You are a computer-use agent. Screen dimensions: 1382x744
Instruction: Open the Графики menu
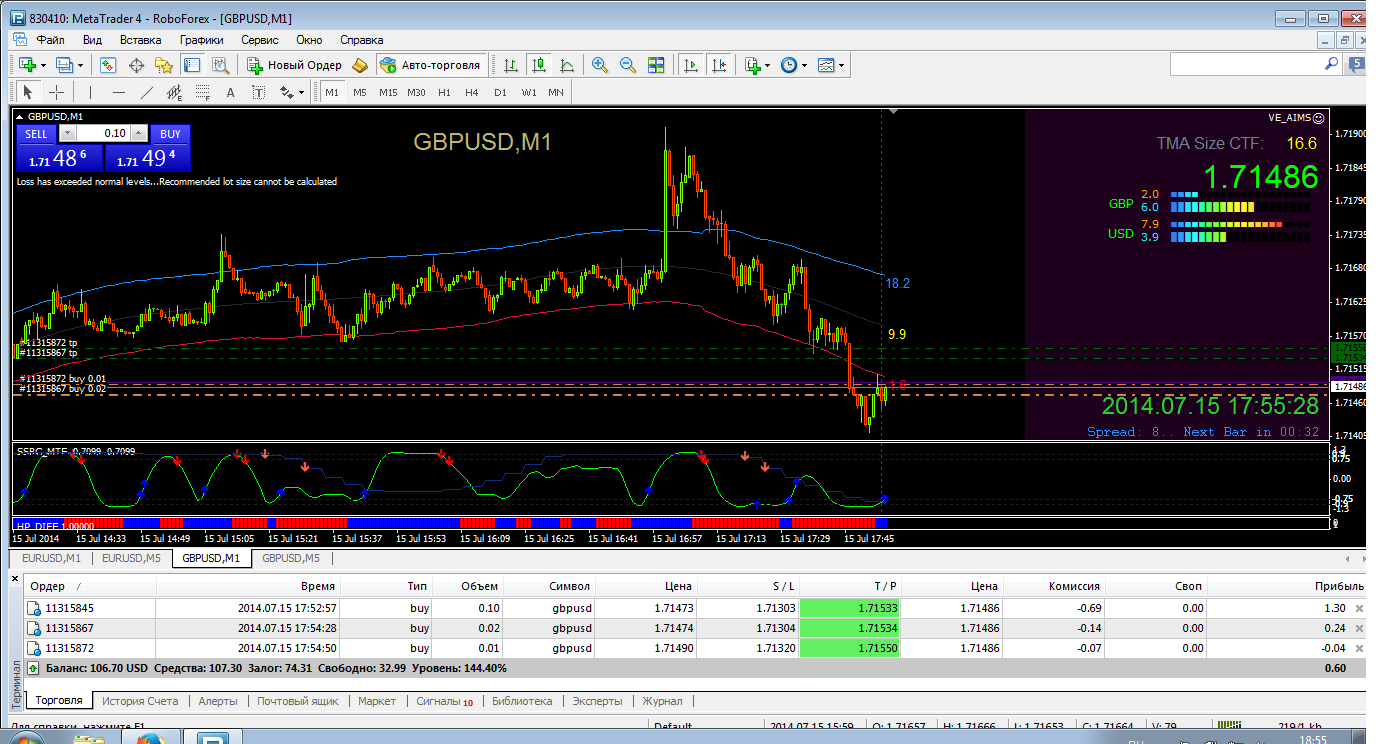coord(201,40)
